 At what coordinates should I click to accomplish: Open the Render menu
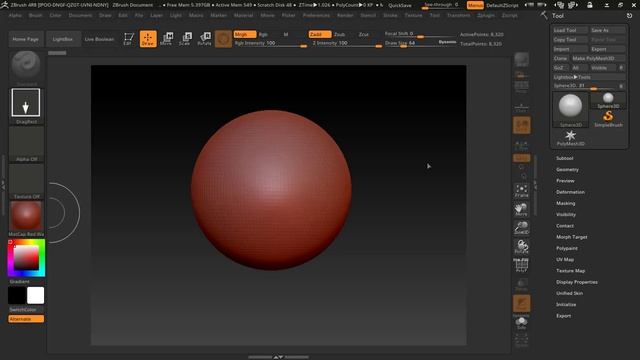[x=345, y=15]
